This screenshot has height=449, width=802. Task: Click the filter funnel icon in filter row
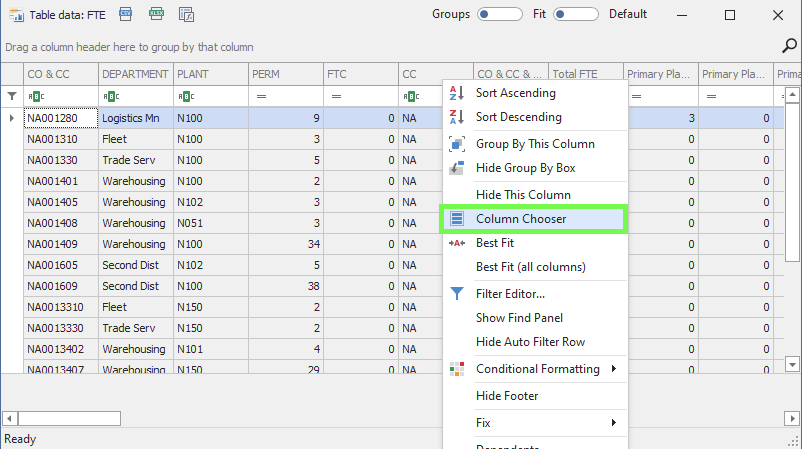point(12,96)
